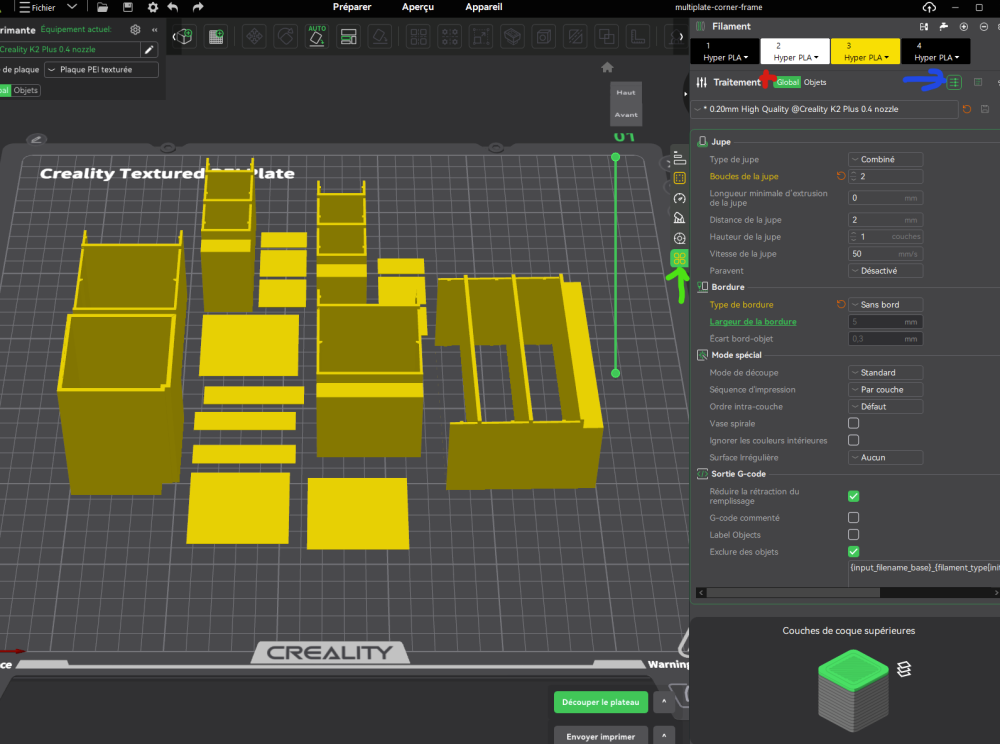The height and width of the screenshot is (744, 1000).
Task: Expand the Plaque PEI texturée plate dropdown
Action: click(101, 70)
